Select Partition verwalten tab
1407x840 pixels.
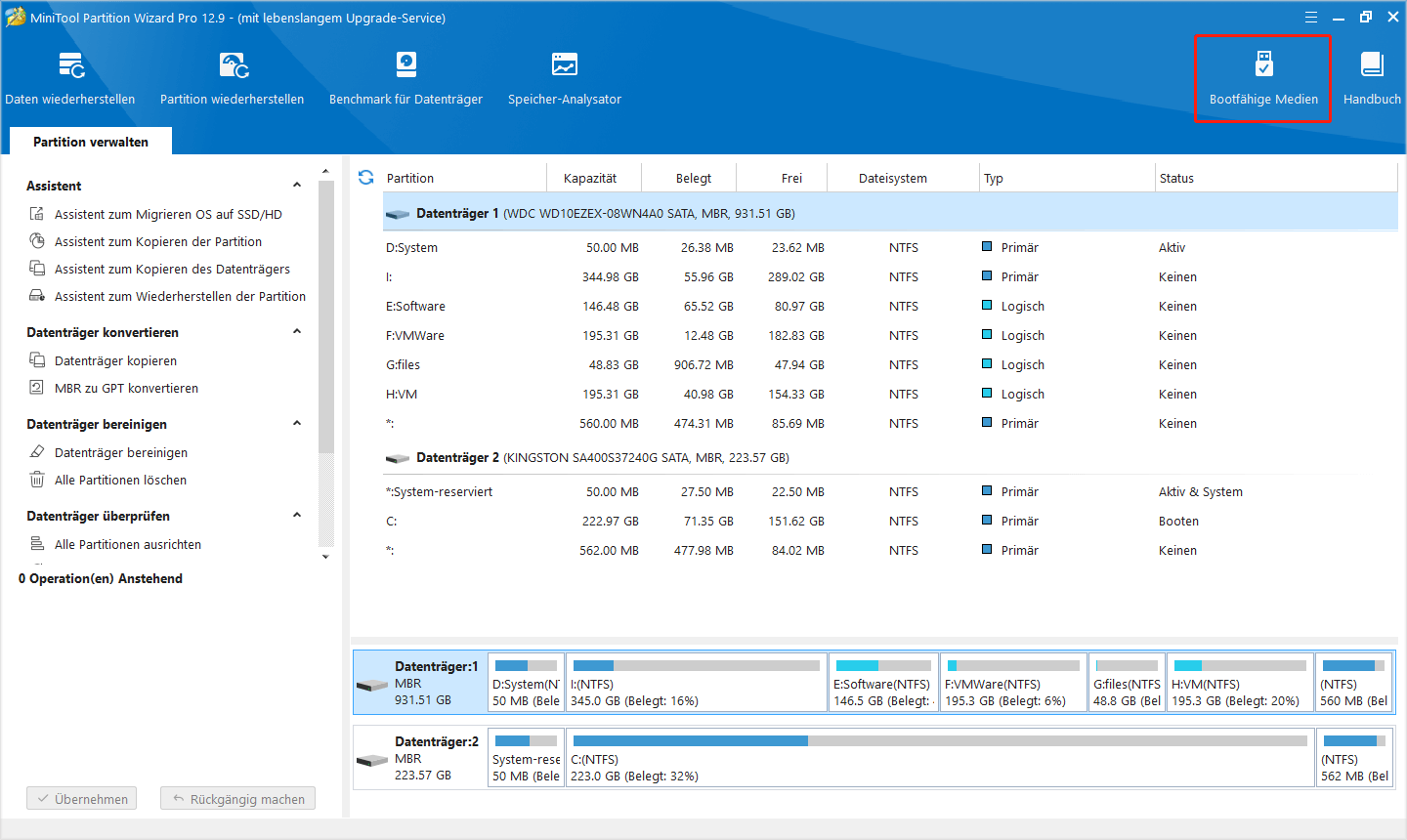click(91, 142)
